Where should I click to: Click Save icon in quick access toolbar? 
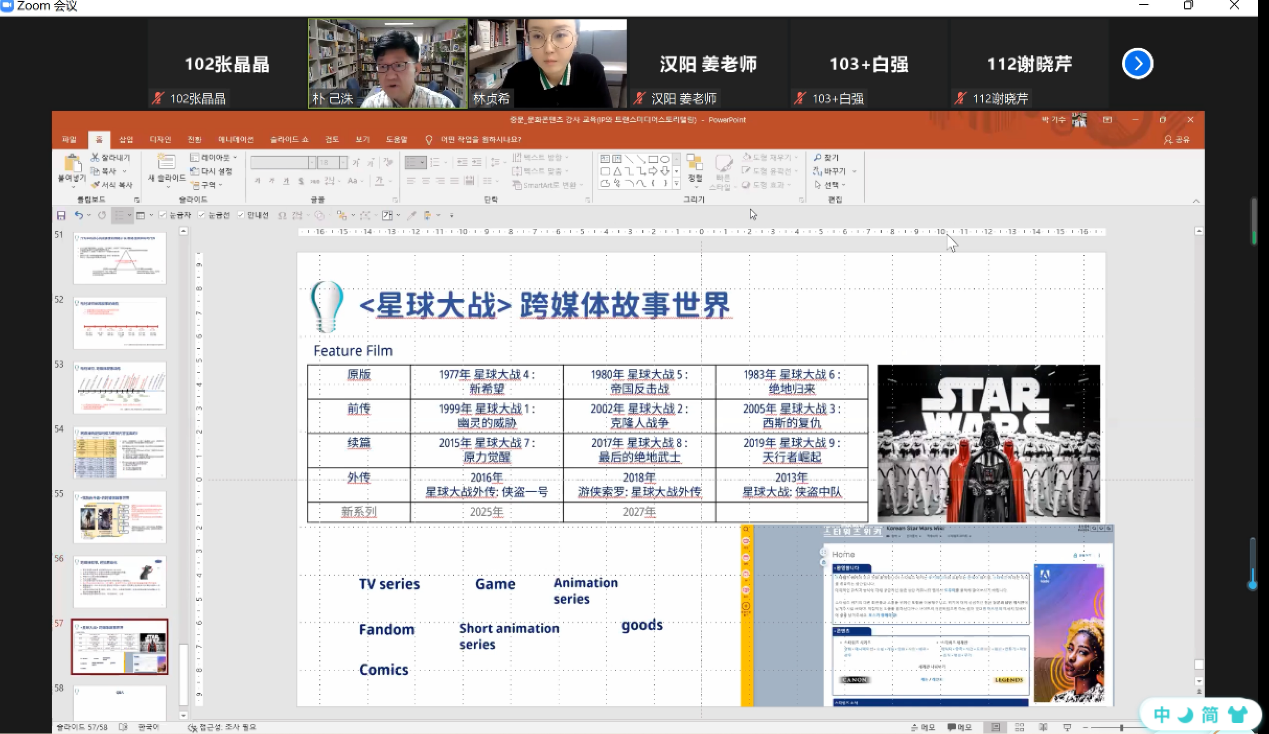pyautogui.click(x=61, y=215)
